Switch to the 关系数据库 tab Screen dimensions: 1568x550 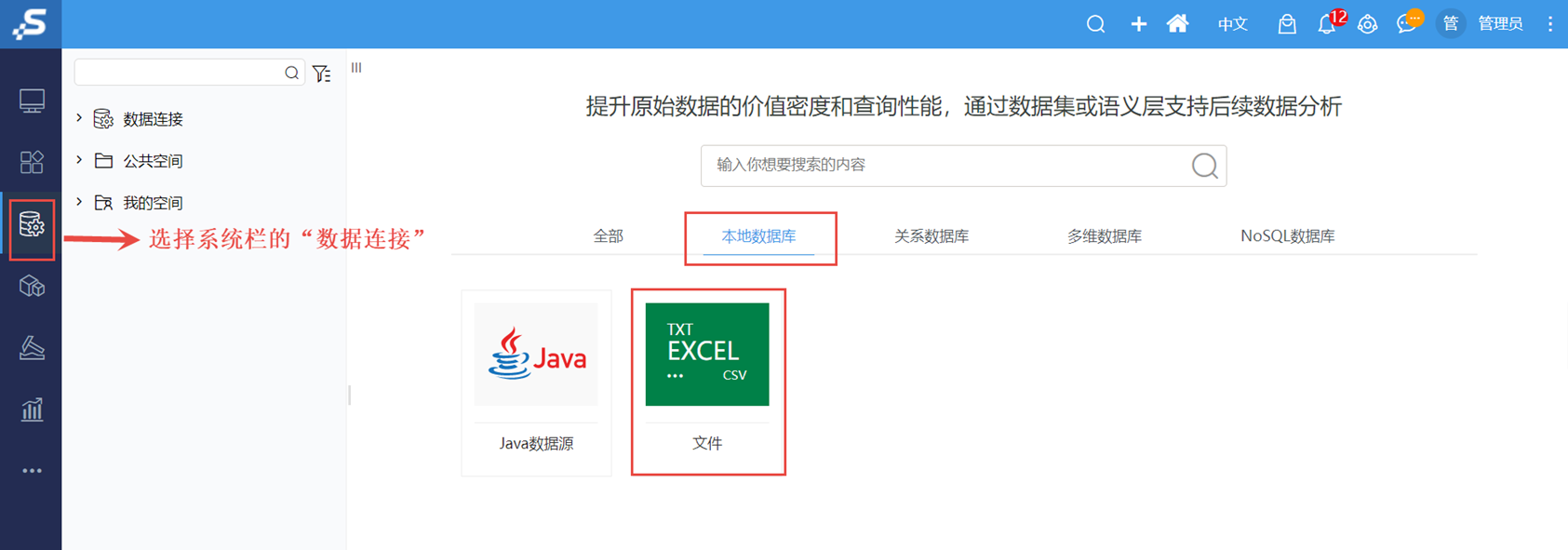931,236
